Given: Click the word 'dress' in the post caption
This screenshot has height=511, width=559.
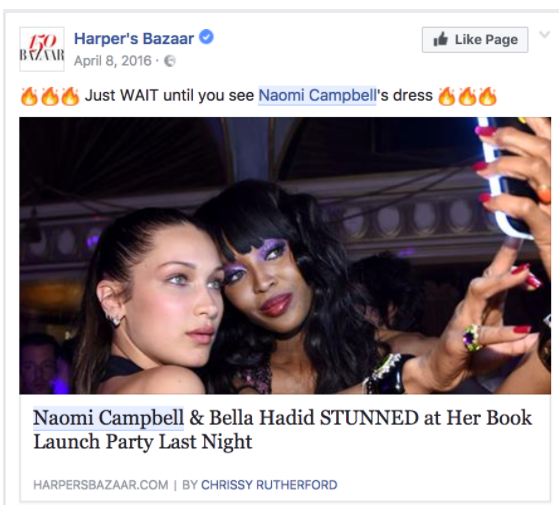Looking at the screenshot, I should (412, 96).
